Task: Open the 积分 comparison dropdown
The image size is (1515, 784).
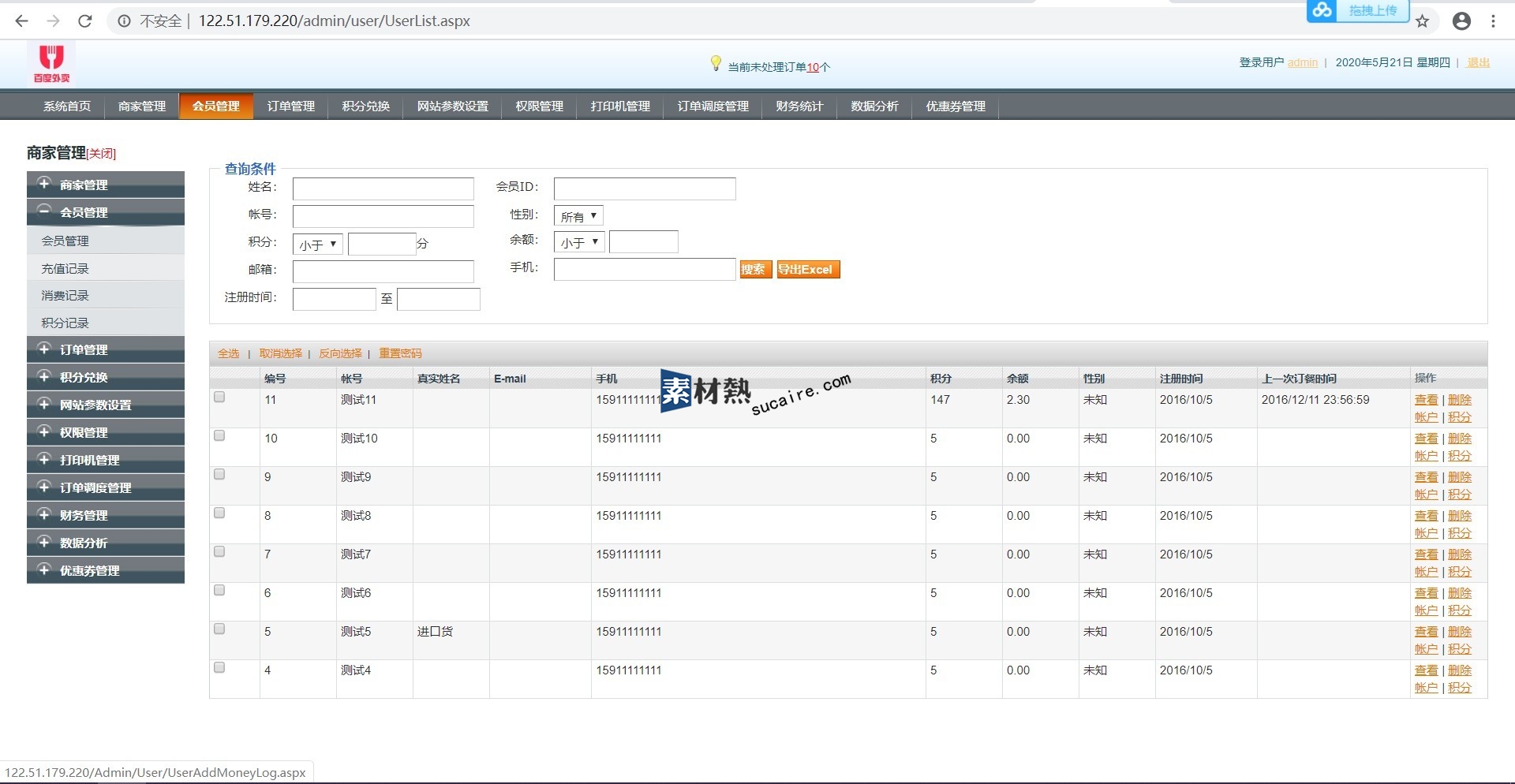Action: click(317, 245)
